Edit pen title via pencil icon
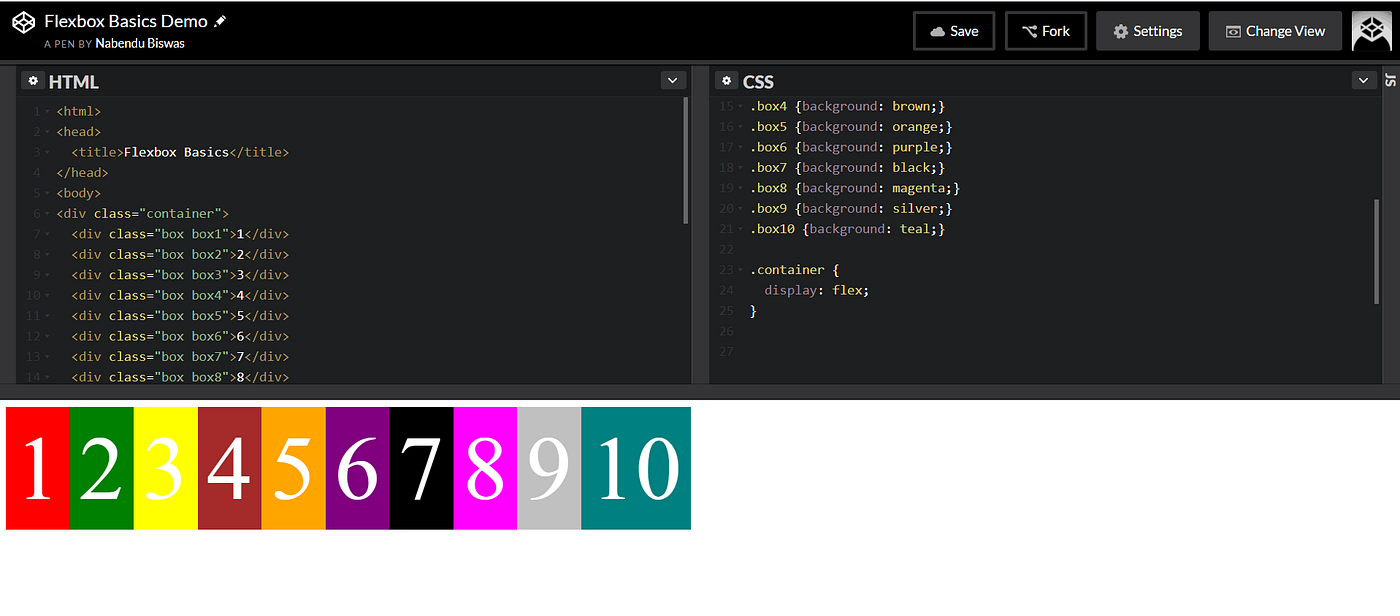1400x616 pixels. coord(221,21)
